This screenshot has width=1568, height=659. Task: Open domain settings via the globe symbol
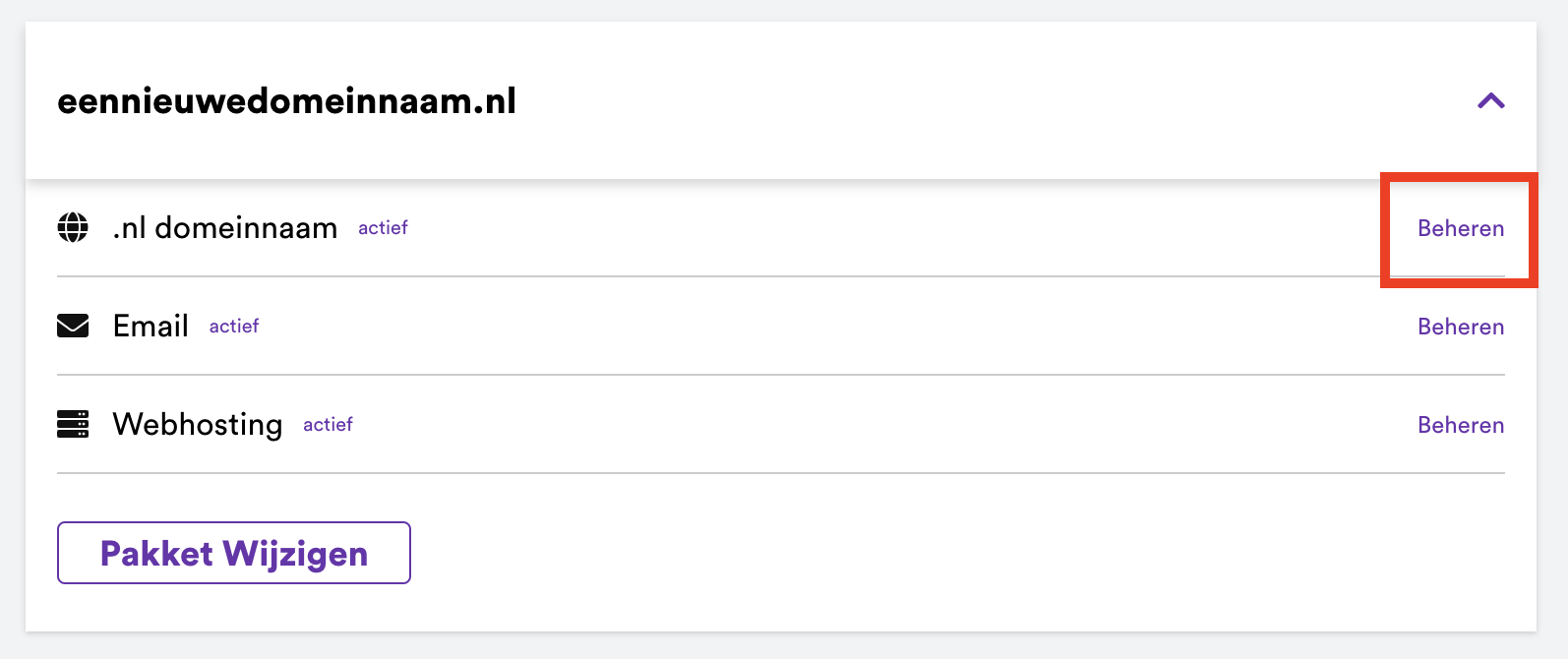pyautogui.click(x=73, y=227)
